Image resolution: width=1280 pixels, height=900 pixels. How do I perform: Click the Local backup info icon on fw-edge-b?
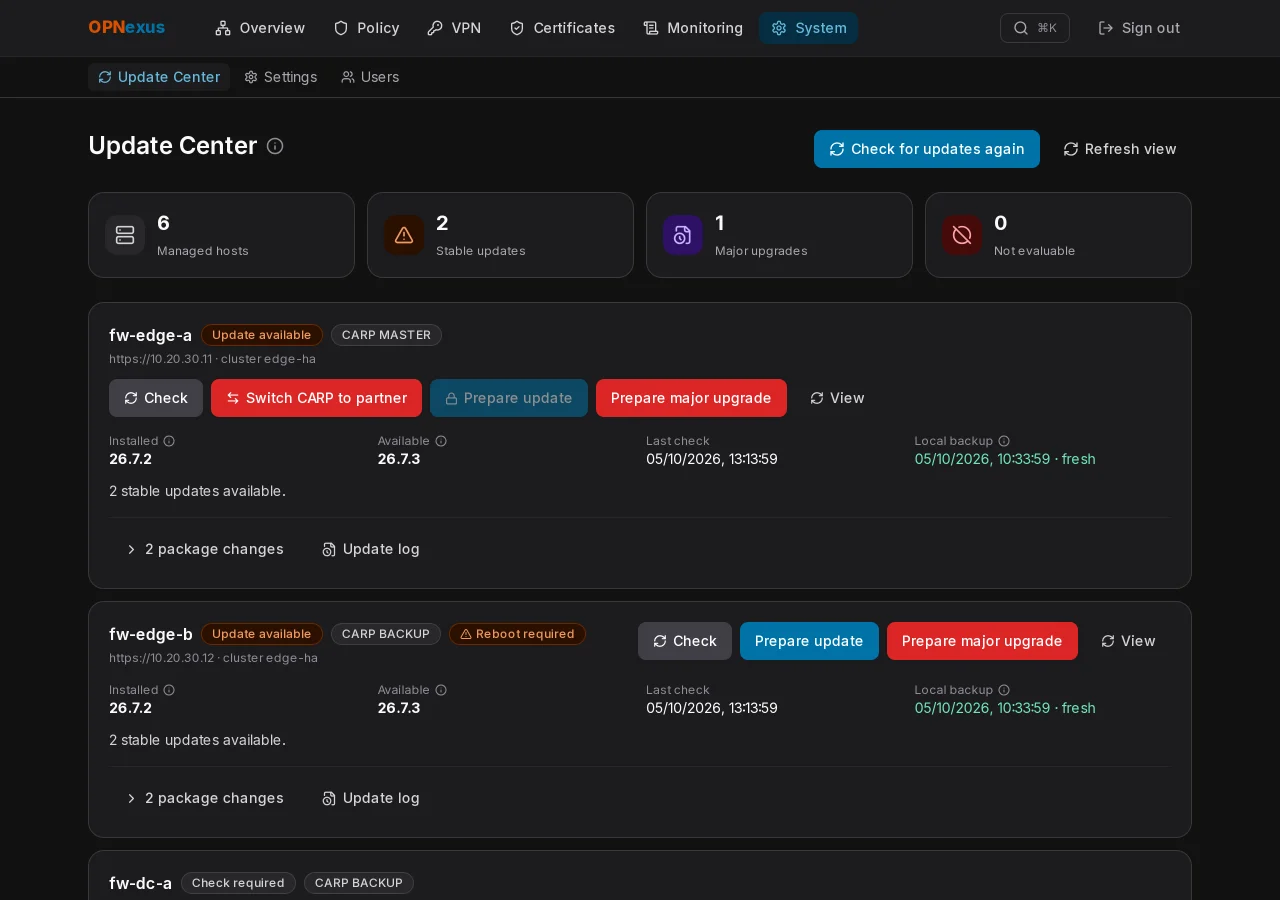point(1004,690)
